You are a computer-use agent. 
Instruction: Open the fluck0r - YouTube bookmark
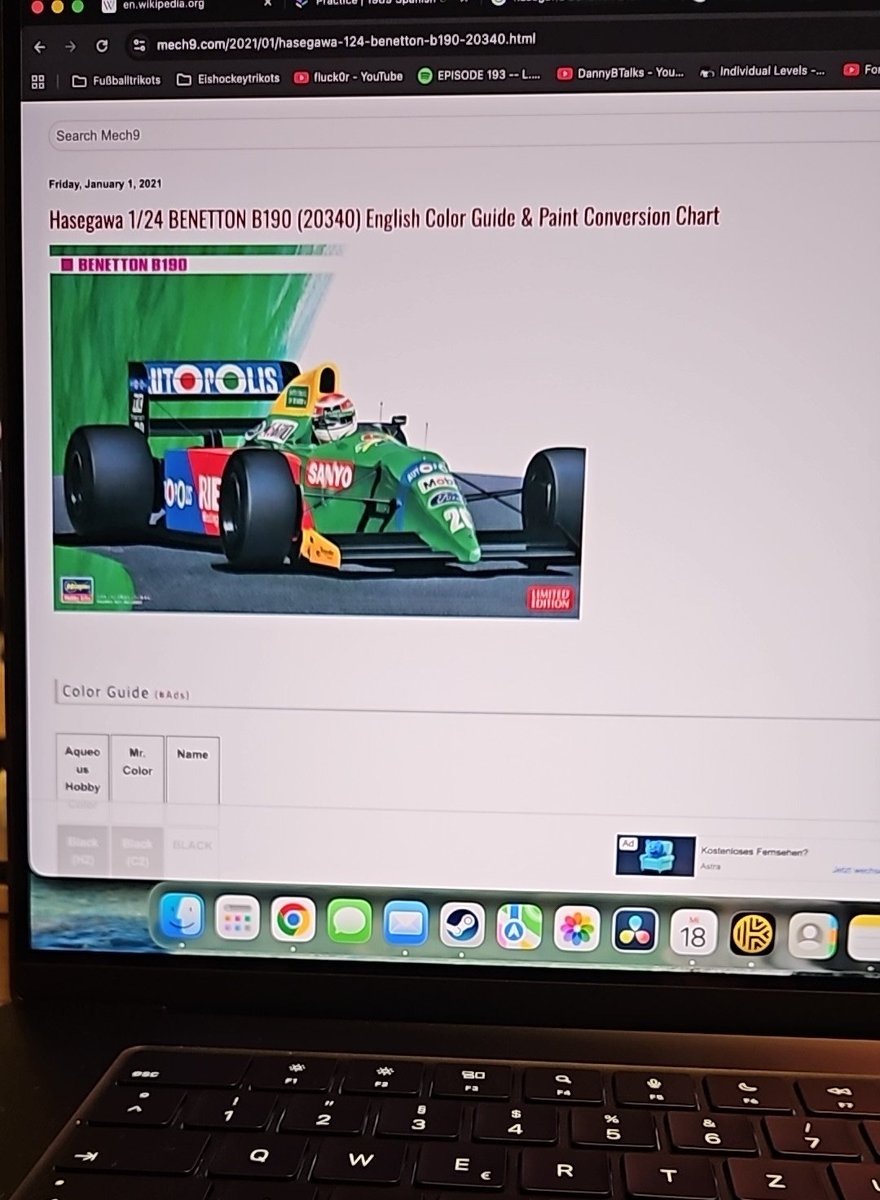point(348,77)
